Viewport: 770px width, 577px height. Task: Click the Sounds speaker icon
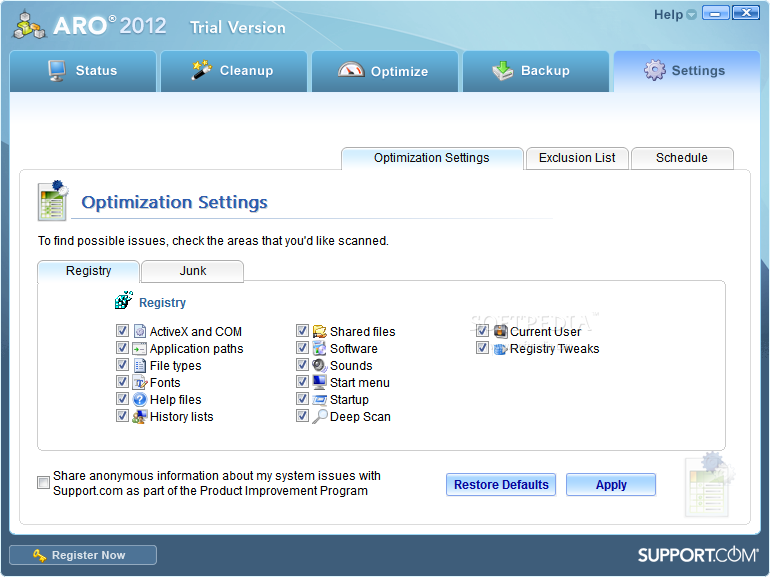[320, 365]
